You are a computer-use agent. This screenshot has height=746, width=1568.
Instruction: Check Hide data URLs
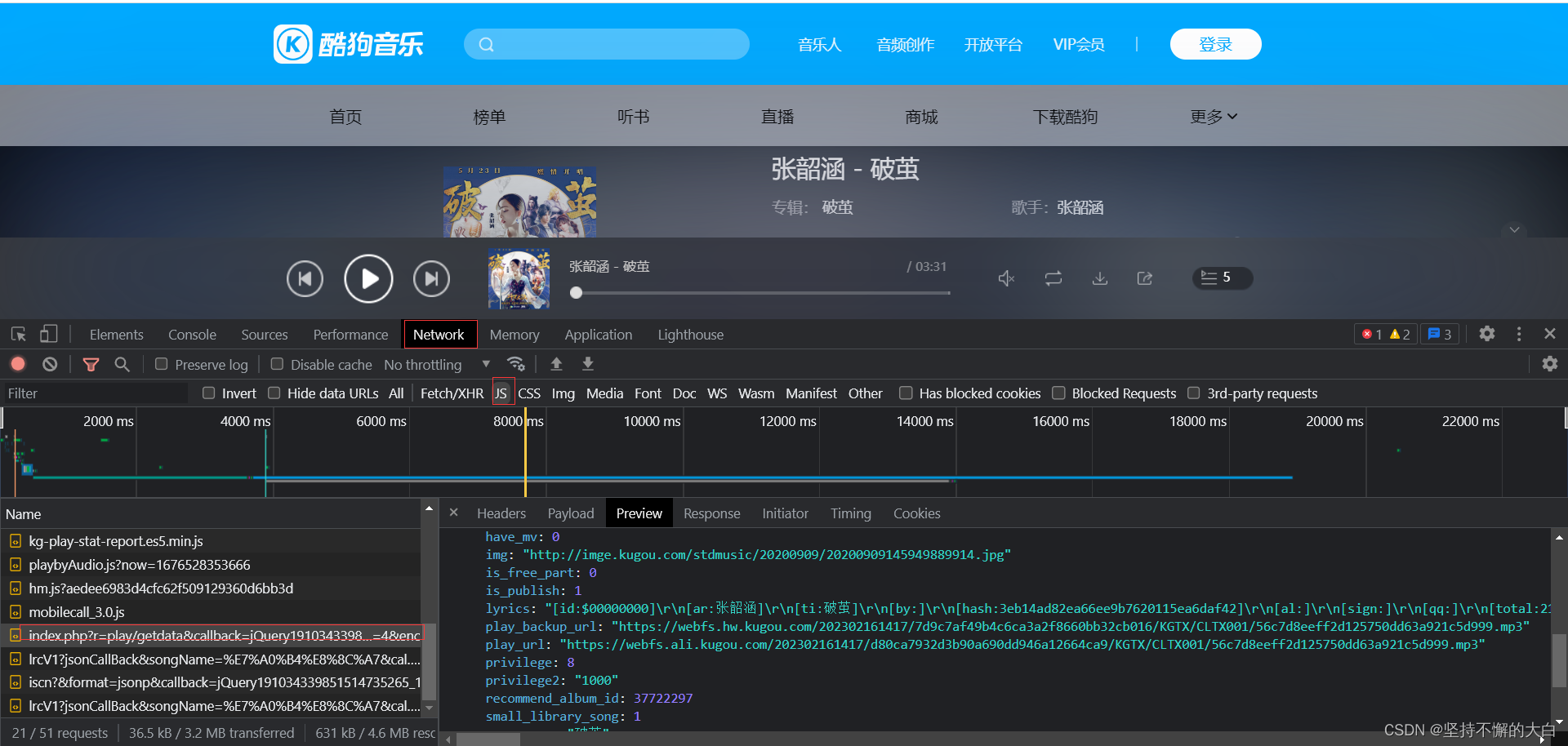tap(274, 393)
